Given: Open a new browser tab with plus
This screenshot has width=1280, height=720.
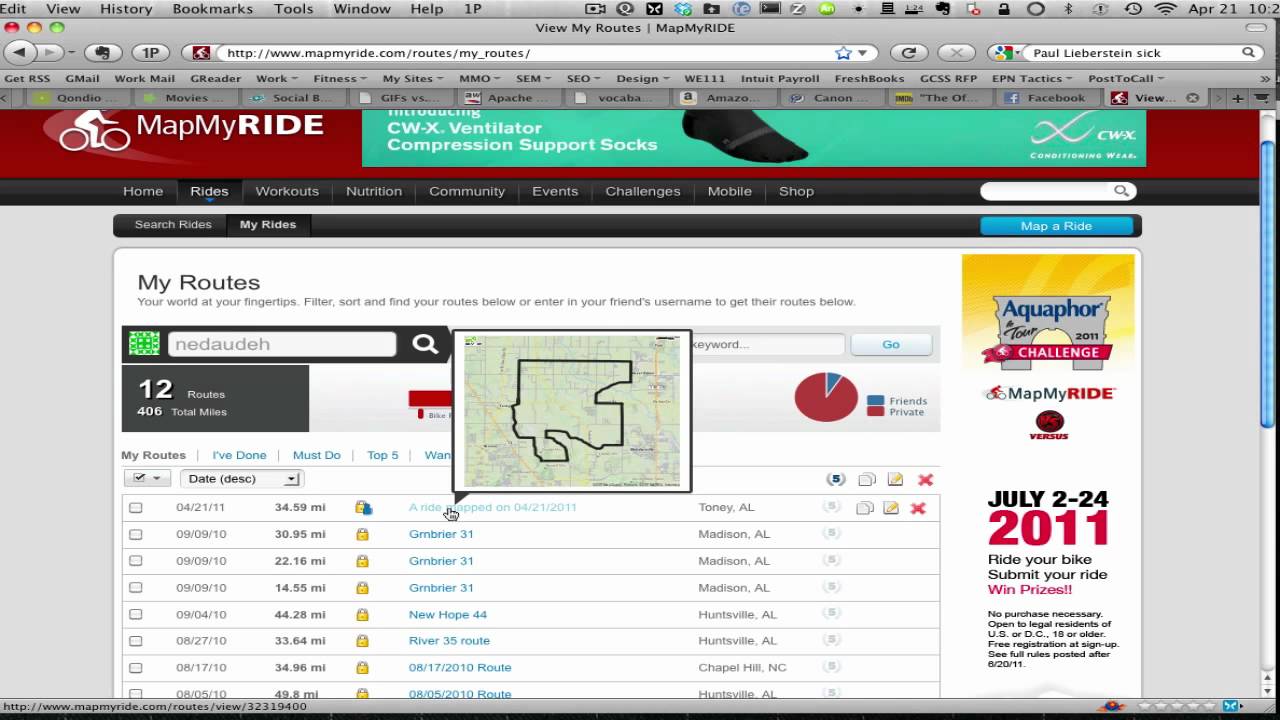Looking at the screenshot, I should pos(1238,98).
